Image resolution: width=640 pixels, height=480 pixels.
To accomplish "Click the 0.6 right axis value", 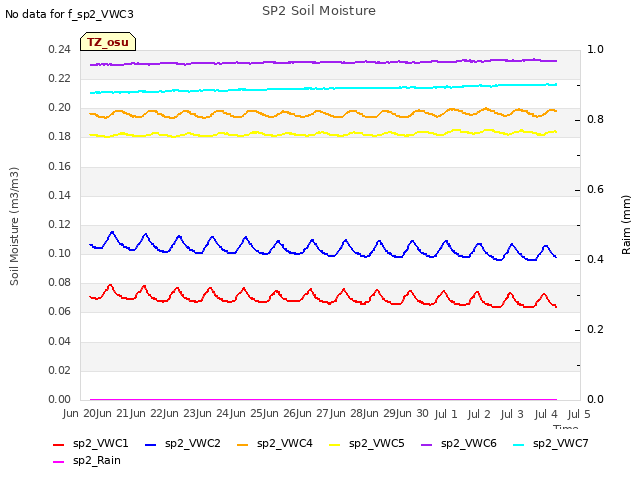I will click(595, 189).
